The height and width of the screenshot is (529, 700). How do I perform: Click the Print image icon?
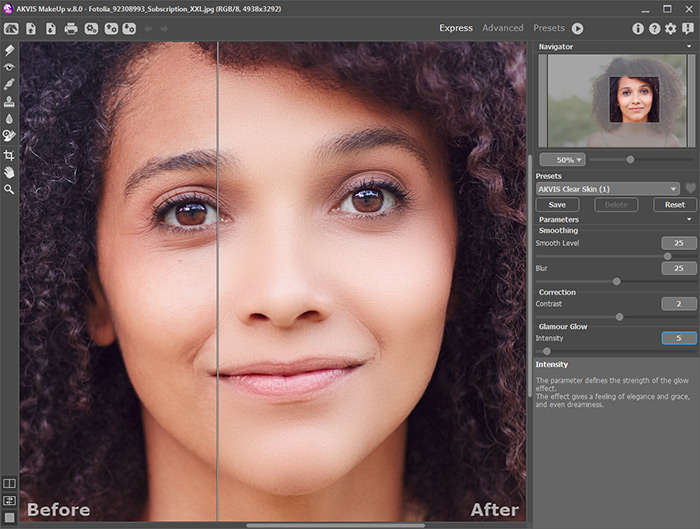click(71, 28)
